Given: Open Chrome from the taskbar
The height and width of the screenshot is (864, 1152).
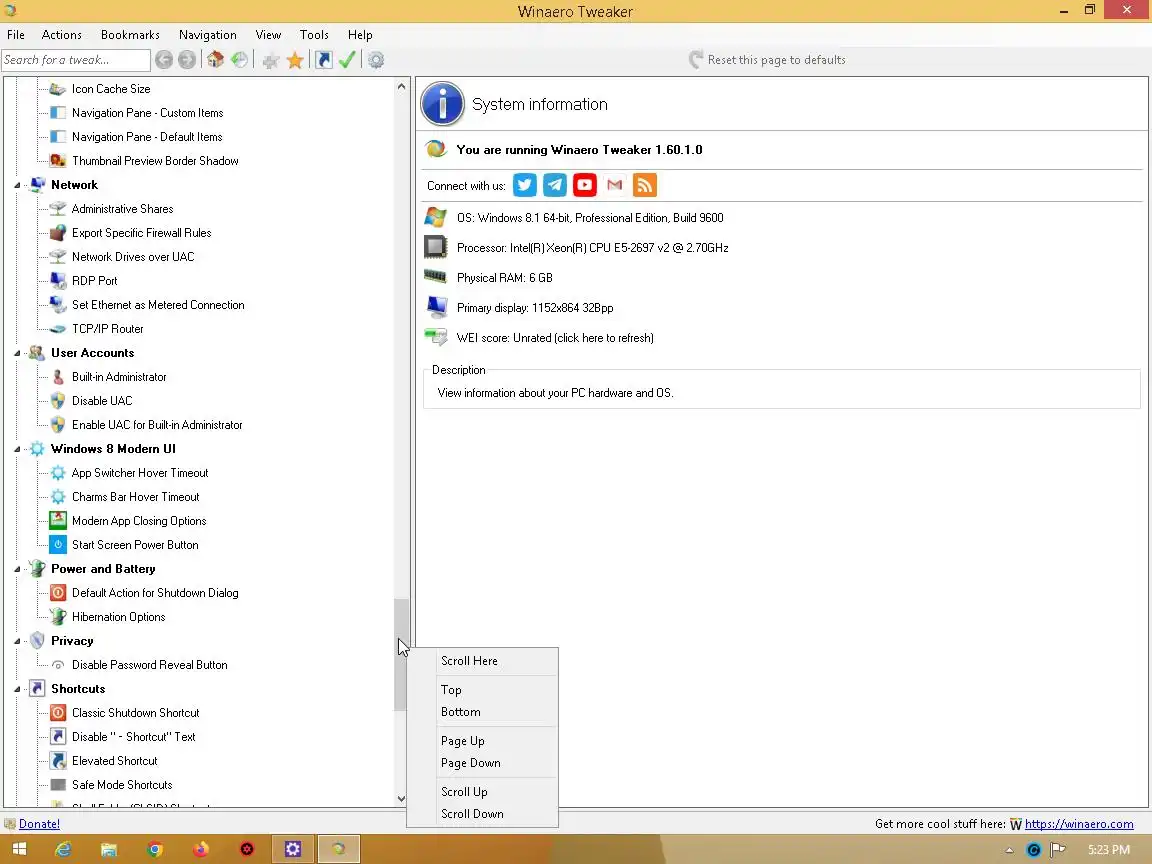Looking at the screenshot, I should click(154, 849).
